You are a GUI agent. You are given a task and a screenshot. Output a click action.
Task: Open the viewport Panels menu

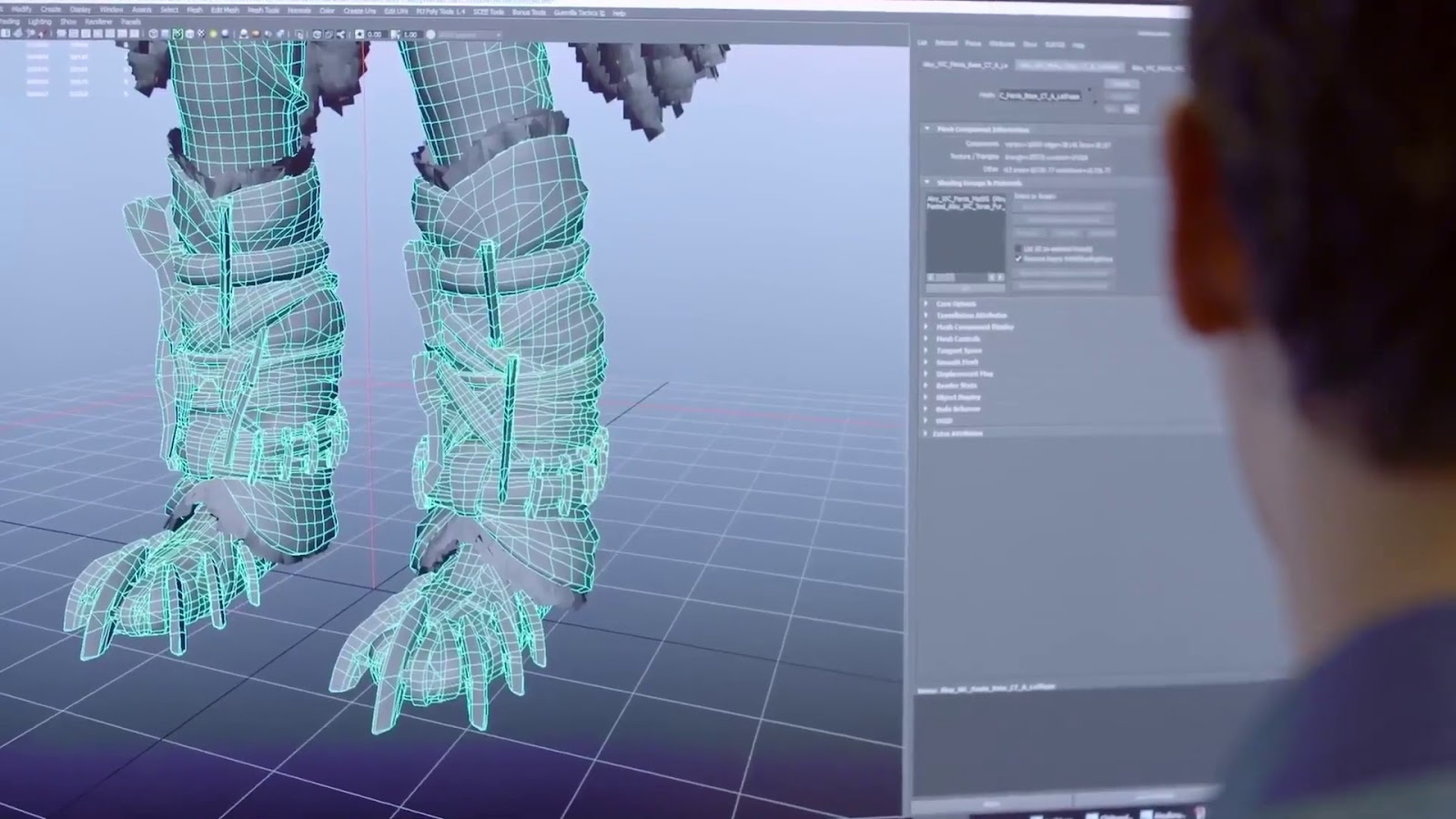pyautogui.click(x=131, y=22)
